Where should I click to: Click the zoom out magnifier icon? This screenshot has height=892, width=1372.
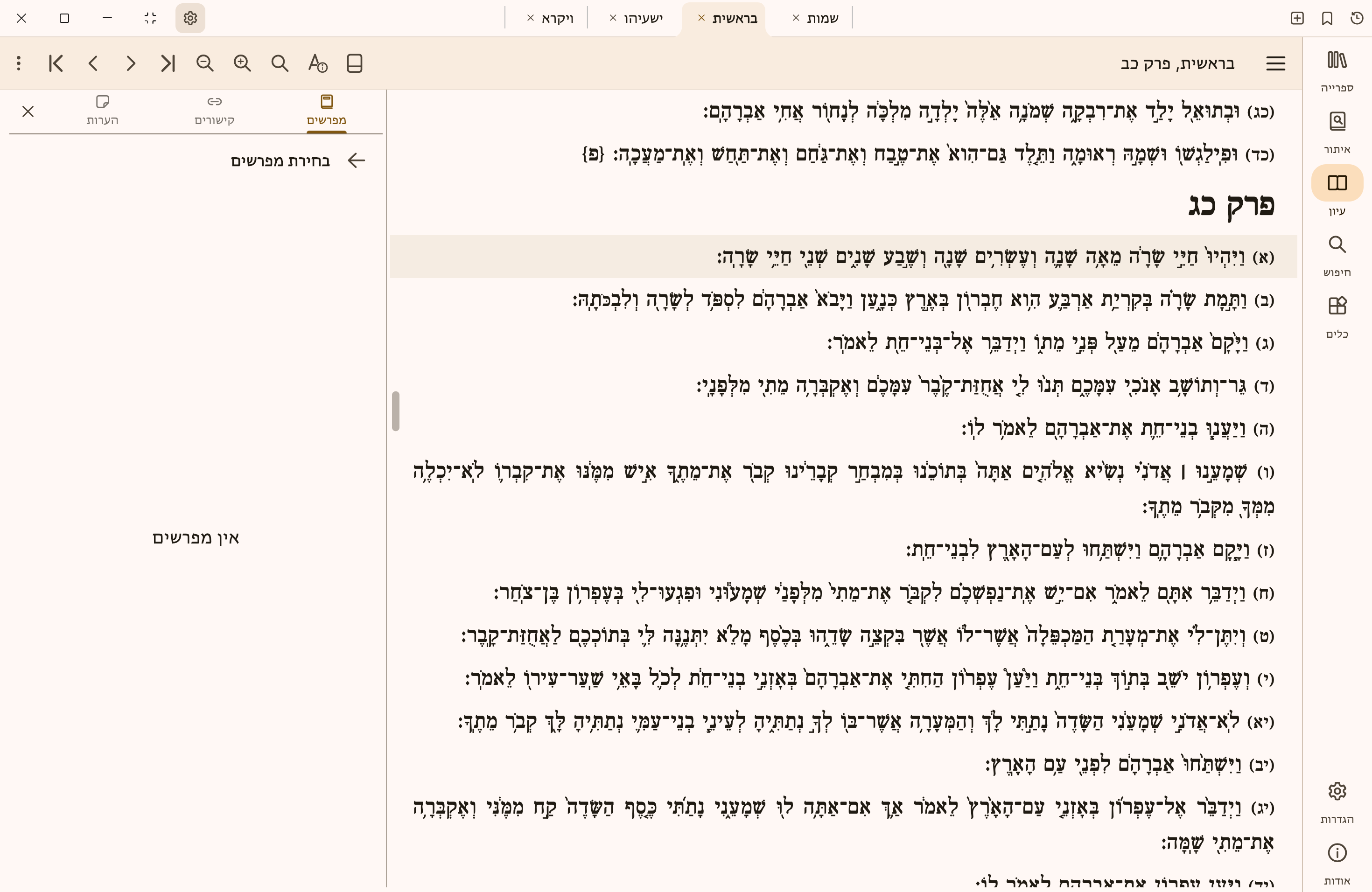205,63
